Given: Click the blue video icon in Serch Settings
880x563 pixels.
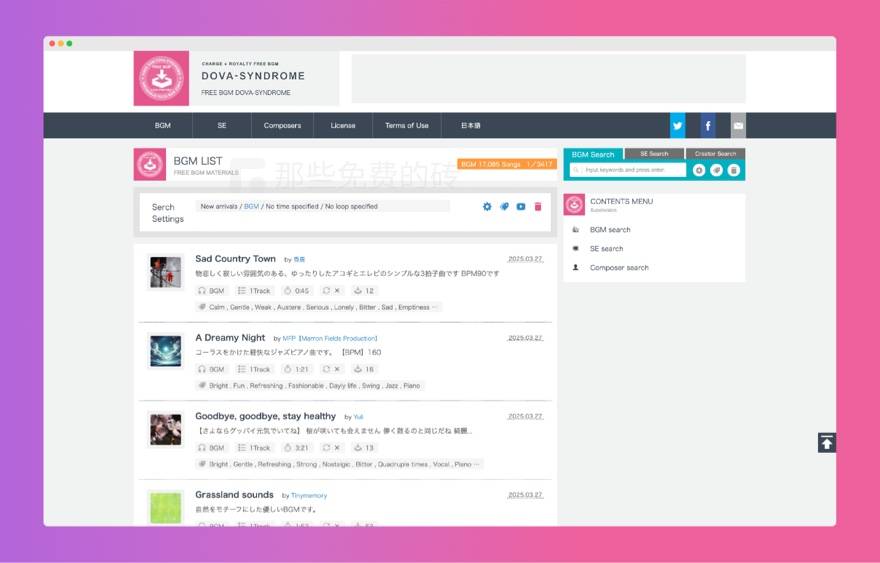Looking at the screenshot, I should (x=521, y=207).
